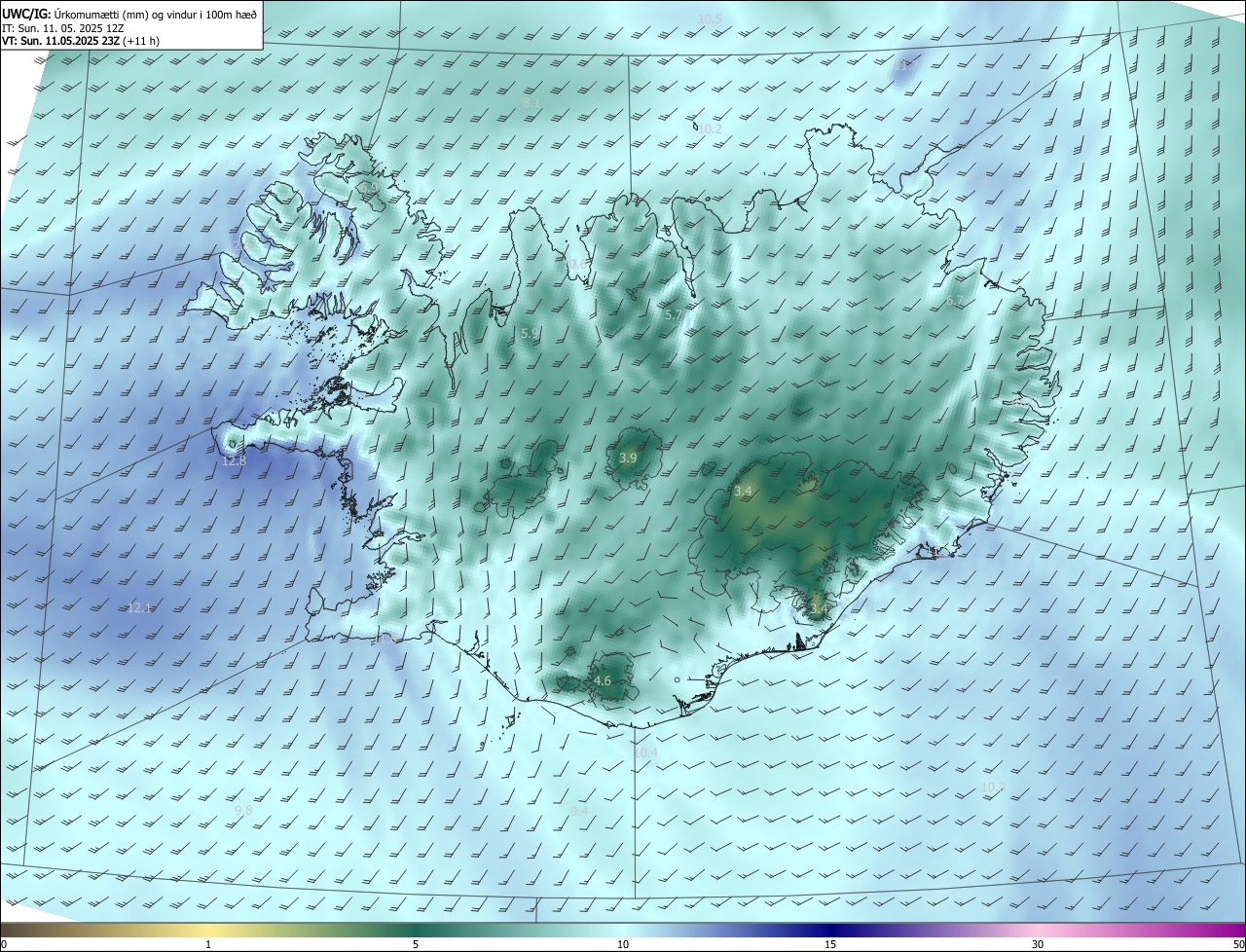This screenshot has width=1246, height=952.
Task: Click the 3.9 value on the central glacier
Action: (x=628, y=458)
